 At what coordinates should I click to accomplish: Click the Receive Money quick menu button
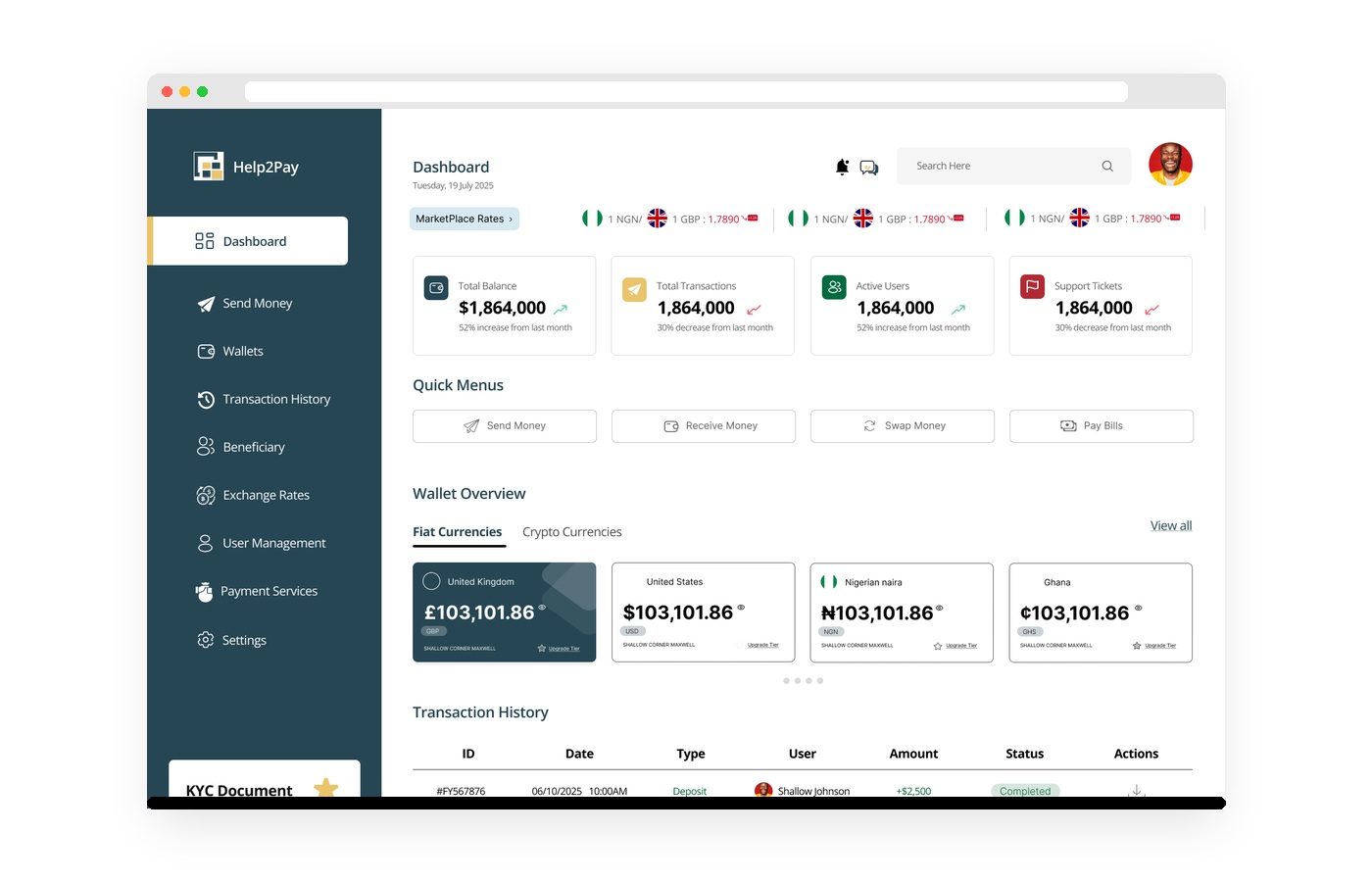coord(704,426)
